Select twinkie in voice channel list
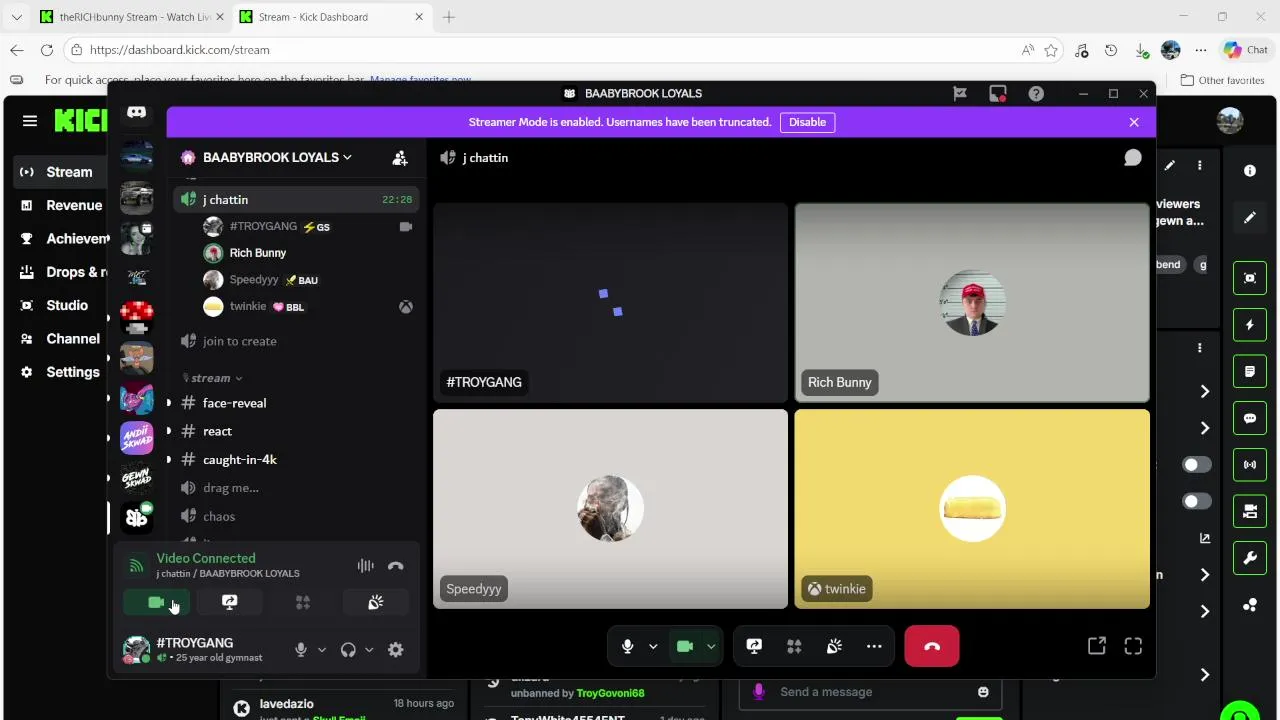The width and height of the screenshot is (1280, 720). (248, 307)
